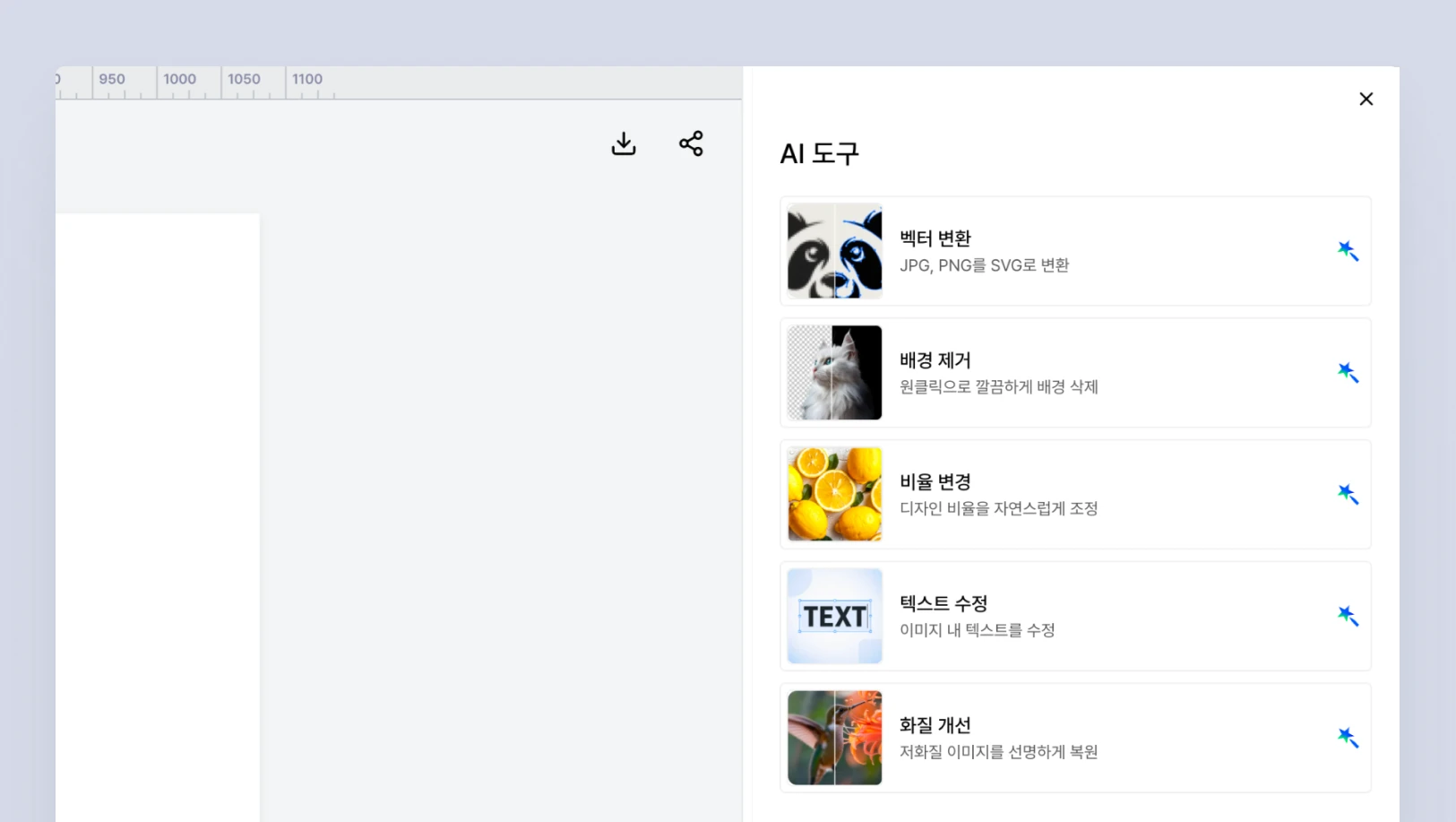Click the AI 도구 panel heading
Screen dimensions: 1456x822
coord(819,153)
